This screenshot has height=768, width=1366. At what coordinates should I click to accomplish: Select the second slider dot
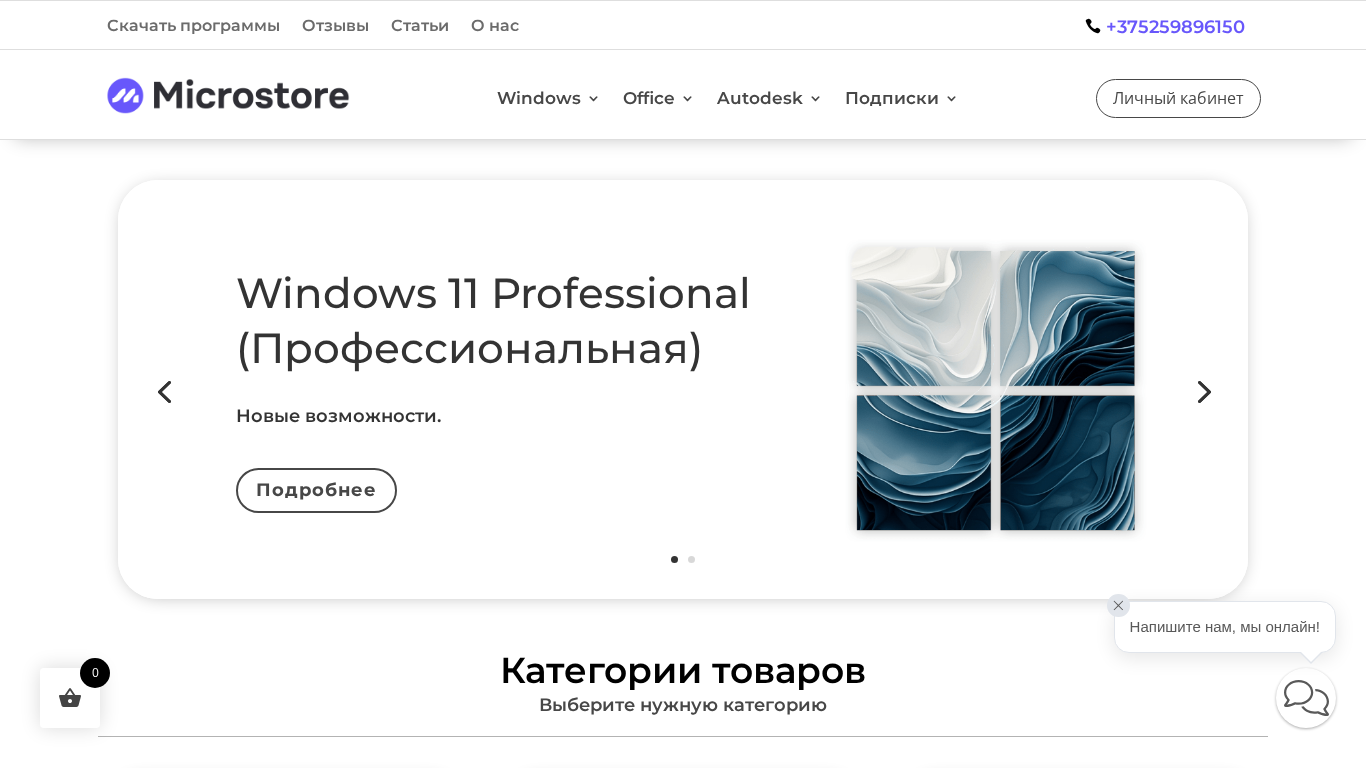pyautogui.click(x=691, y=560)
